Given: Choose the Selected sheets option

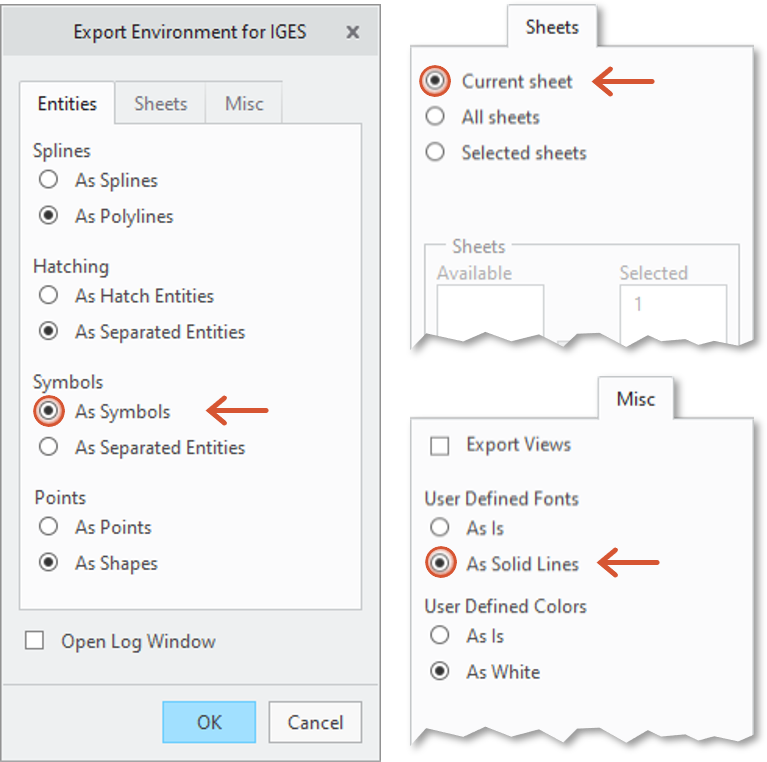Looking at the screenshot, I should [435, 153].
